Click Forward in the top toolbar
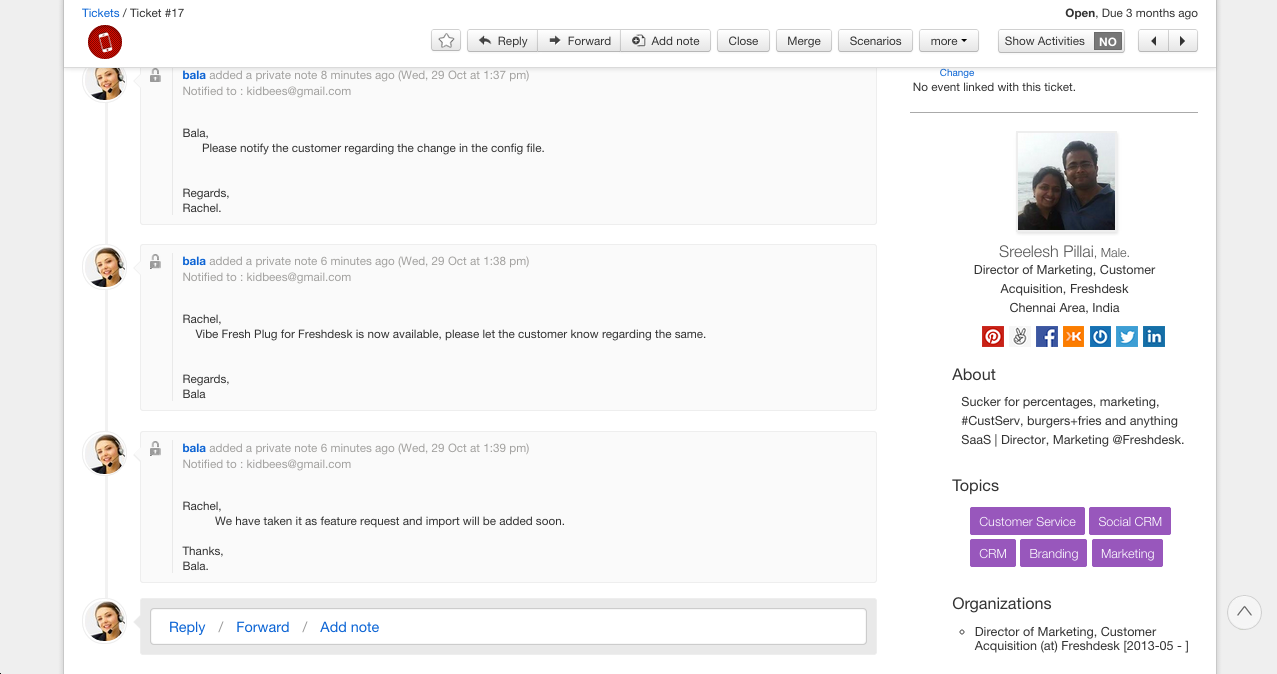The width and height of the screenshot is (1277, 674). tap(579, 41)
